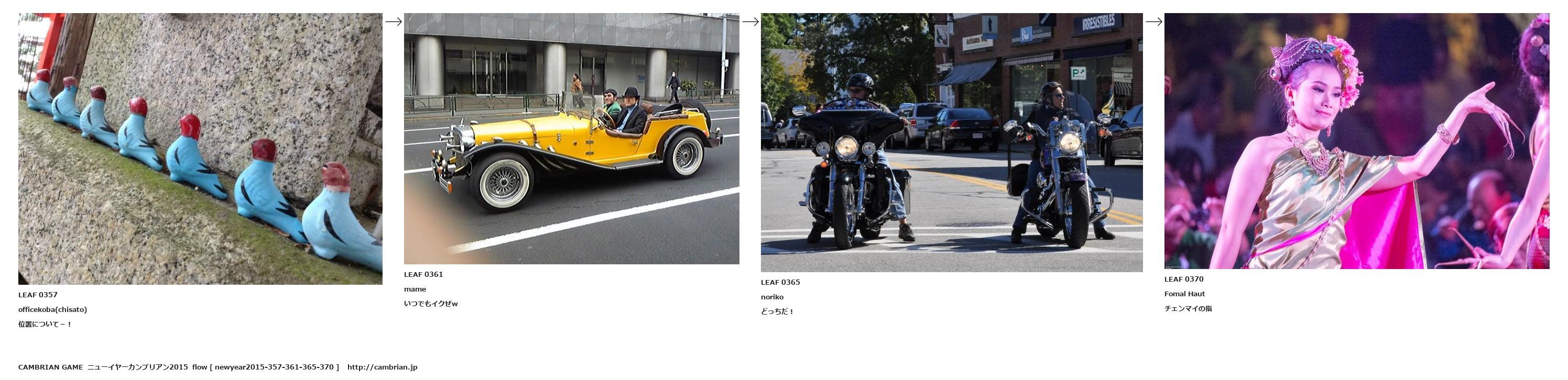Select the LEAF 0357 label
The image size is (1568, 380).
[38, 295]
